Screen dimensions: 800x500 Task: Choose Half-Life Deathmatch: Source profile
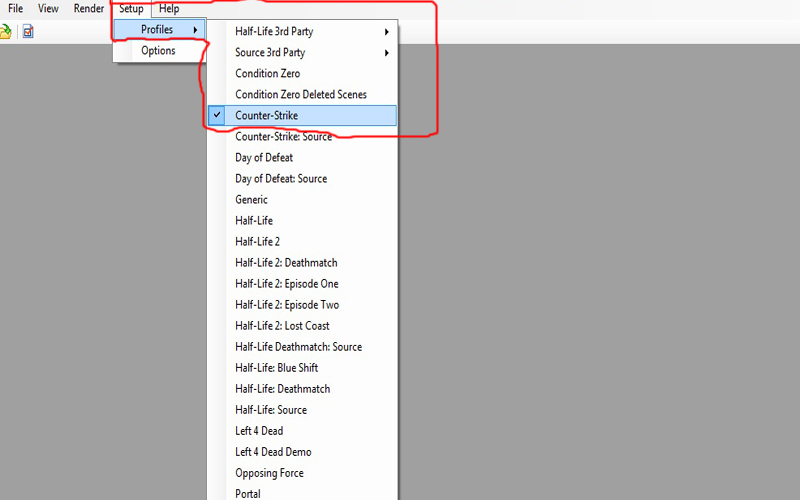[302, 346]
